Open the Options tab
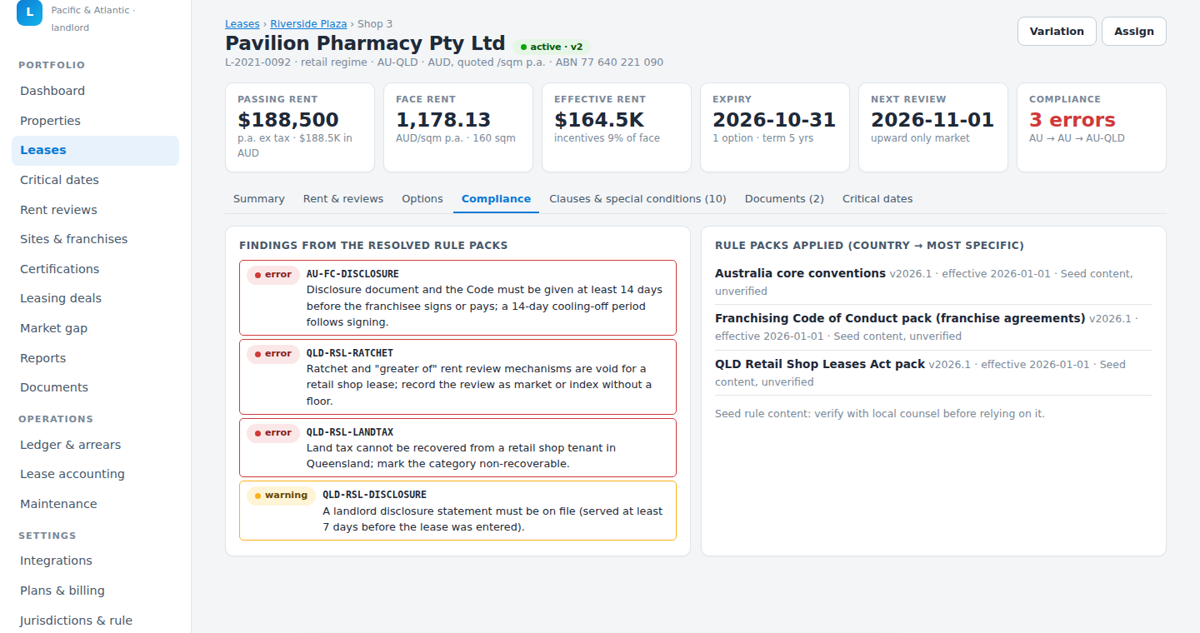This screenshot has height=633, width=1200. tap(422, 199)
